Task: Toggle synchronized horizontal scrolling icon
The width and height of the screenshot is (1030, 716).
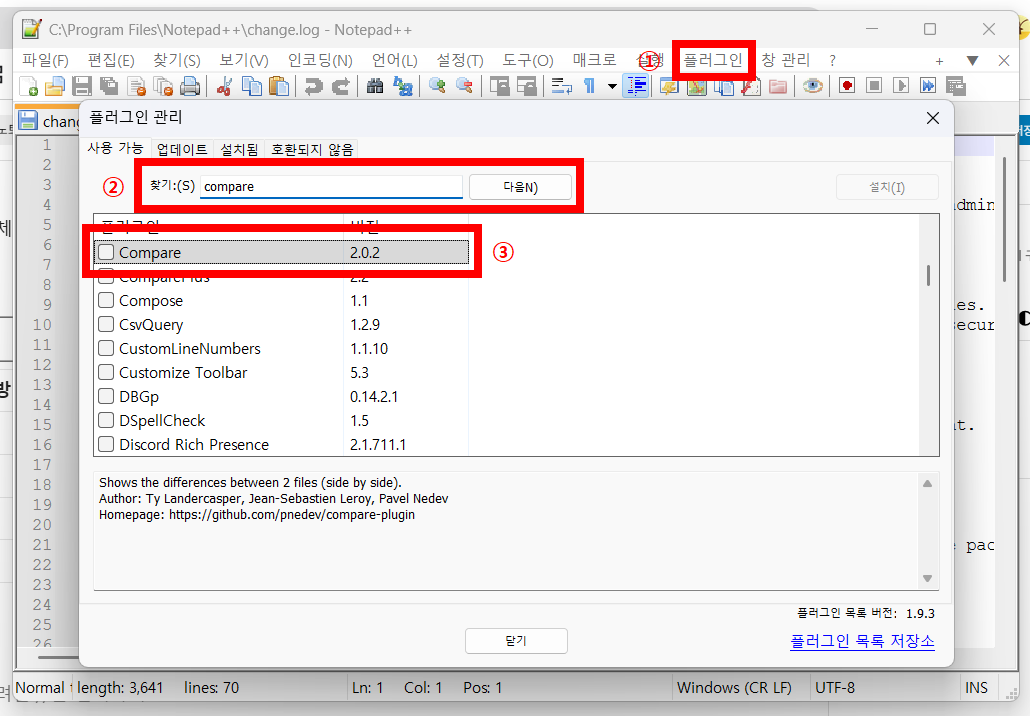Action: (x=526, y=86)
